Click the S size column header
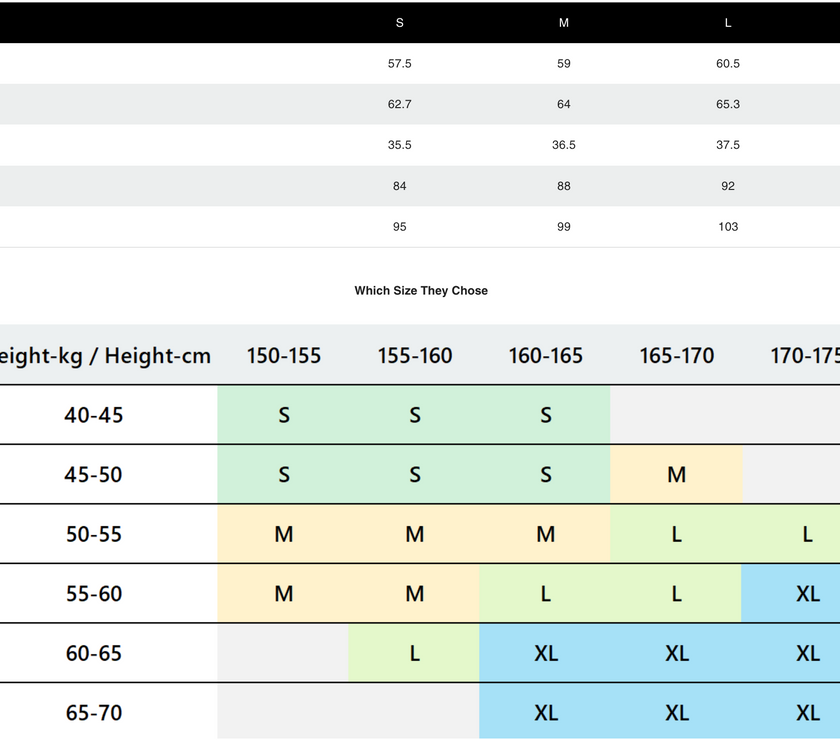Image resolution: width=840 pixels, height=740 pixels. (x=399, y=23)
